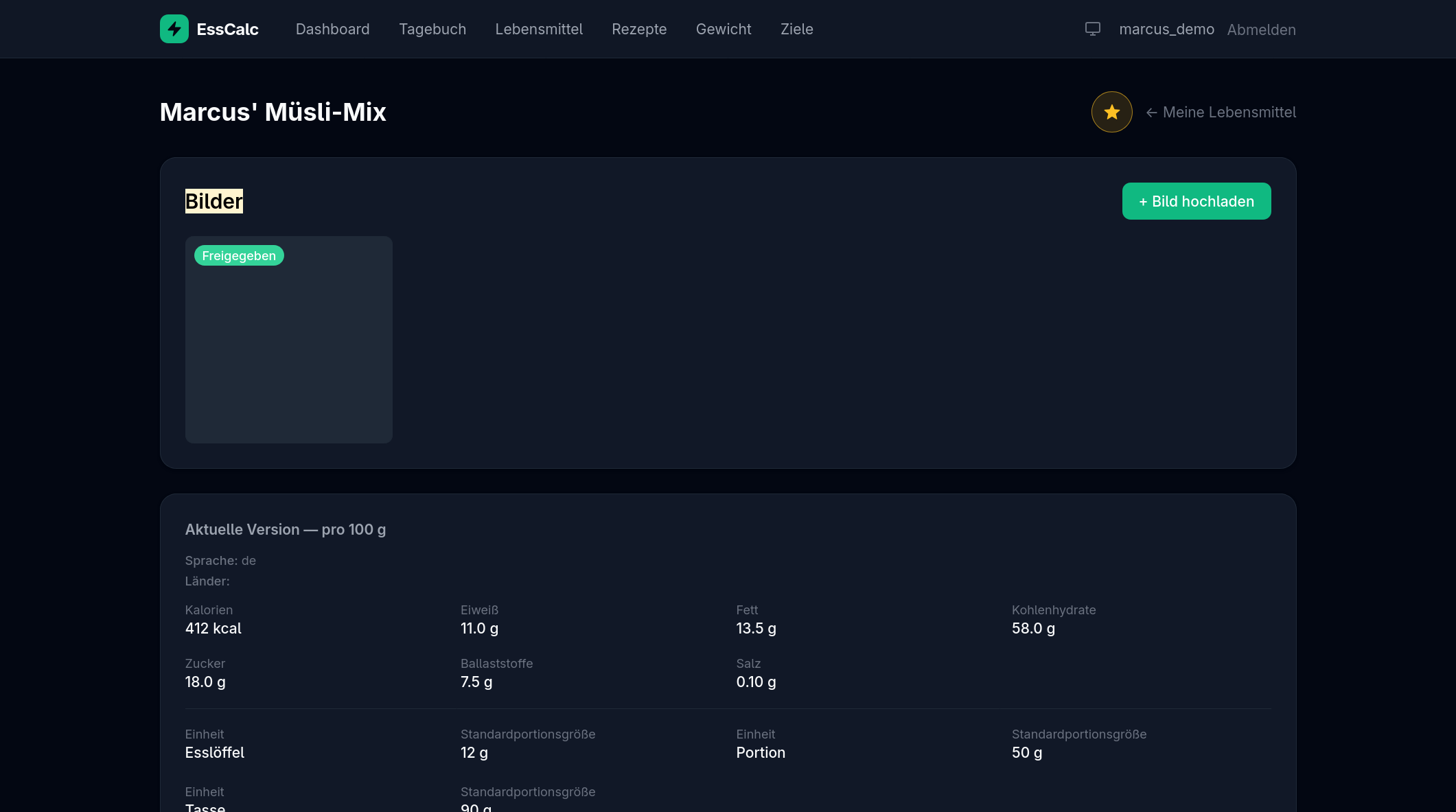
Task: Click the Fett value 13.5 g
Action: [756, 628]
